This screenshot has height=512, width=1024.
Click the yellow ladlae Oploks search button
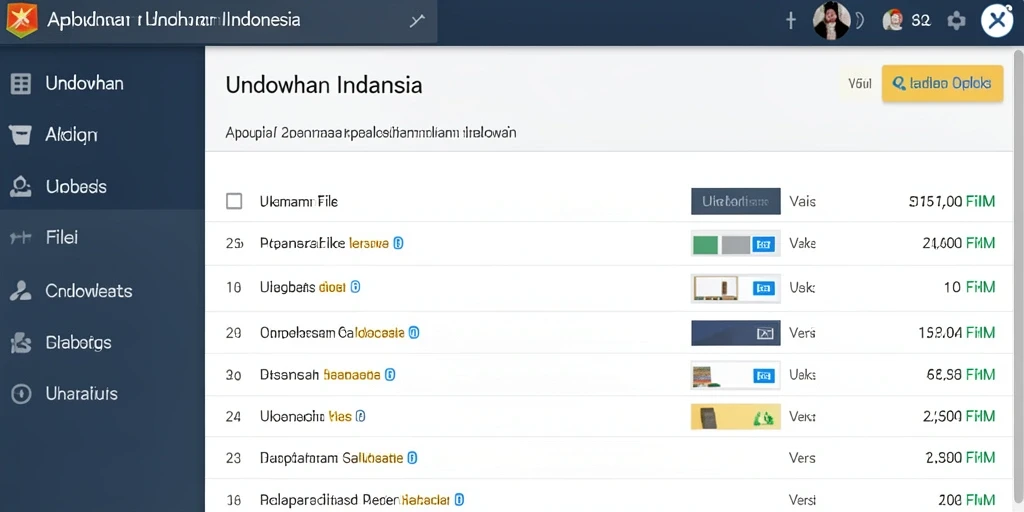(942, 84)
